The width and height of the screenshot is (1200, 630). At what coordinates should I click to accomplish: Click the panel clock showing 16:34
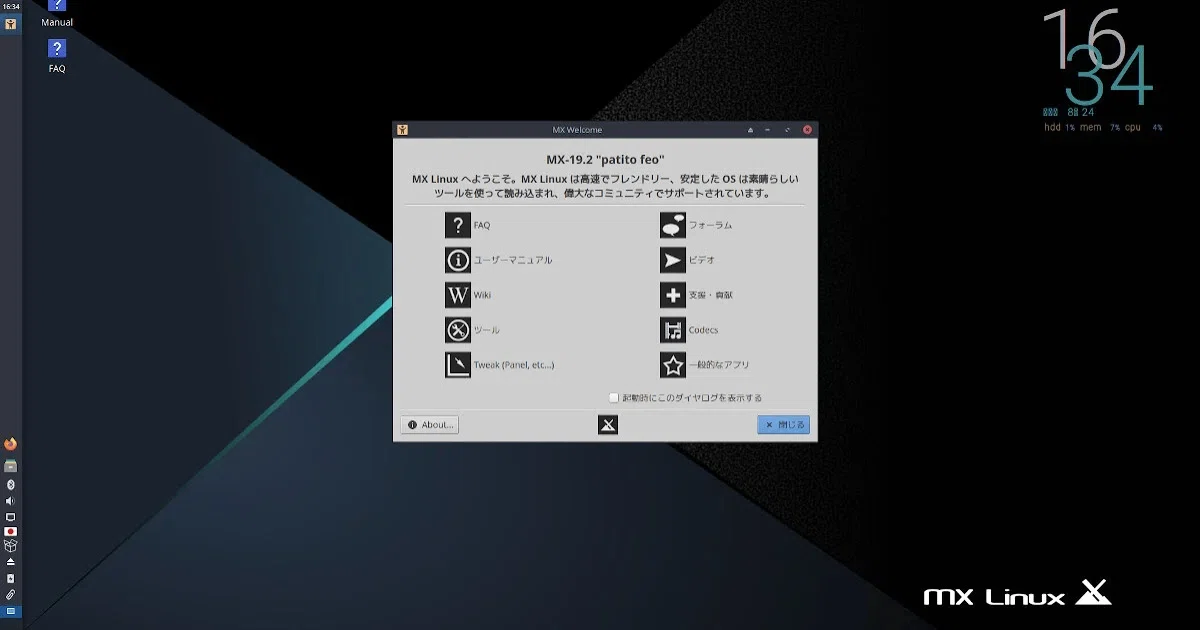[11, 7]
